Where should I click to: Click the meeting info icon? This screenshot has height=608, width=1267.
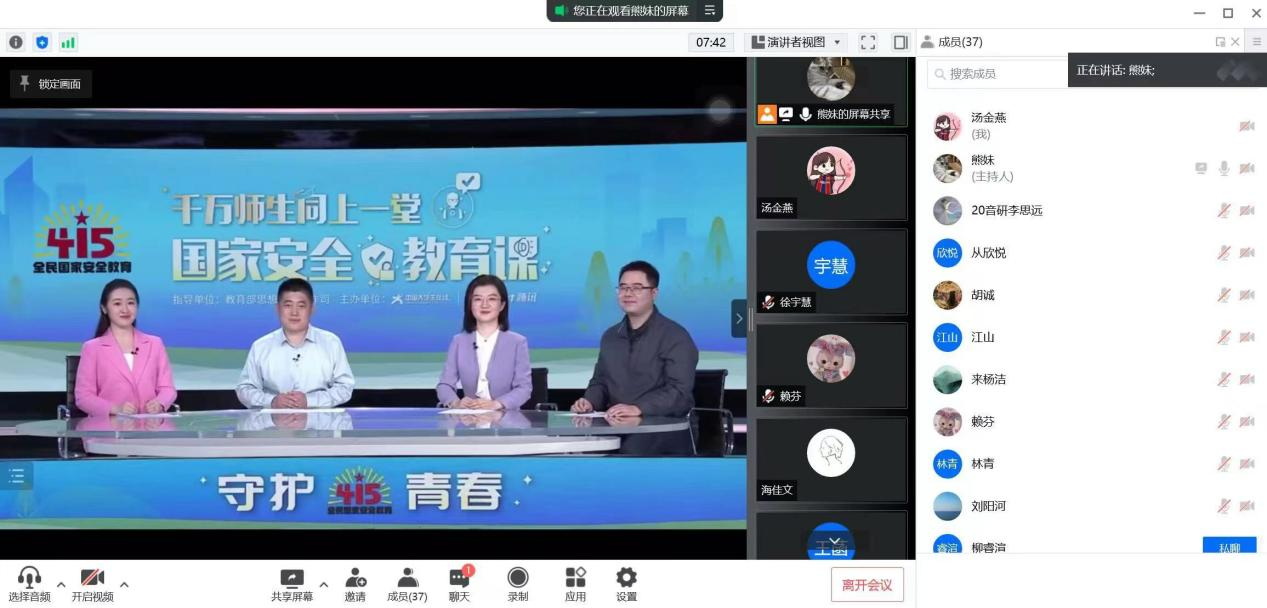click(x=16, y=42)
